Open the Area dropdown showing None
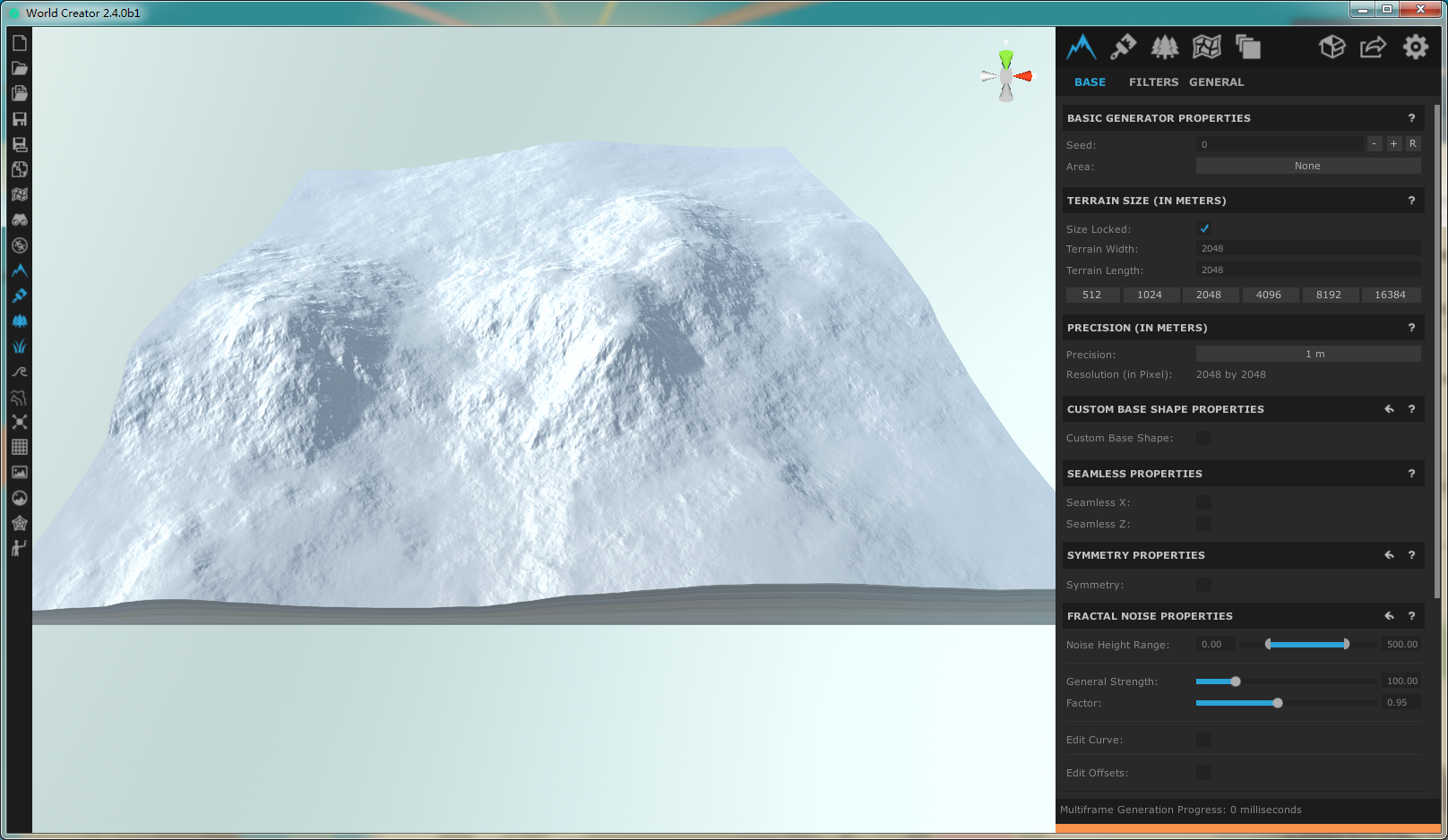This screenshot has height=840, width=1448. tap(1308, 166)
